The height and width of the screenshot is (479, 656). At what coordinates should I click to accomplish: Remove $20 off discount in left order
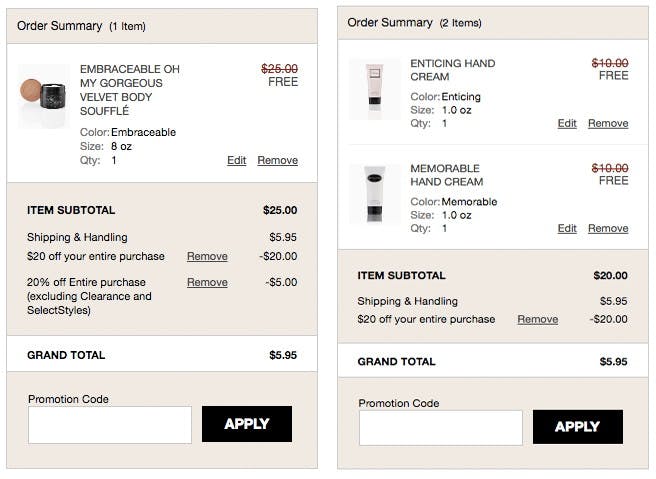point(207,256)
